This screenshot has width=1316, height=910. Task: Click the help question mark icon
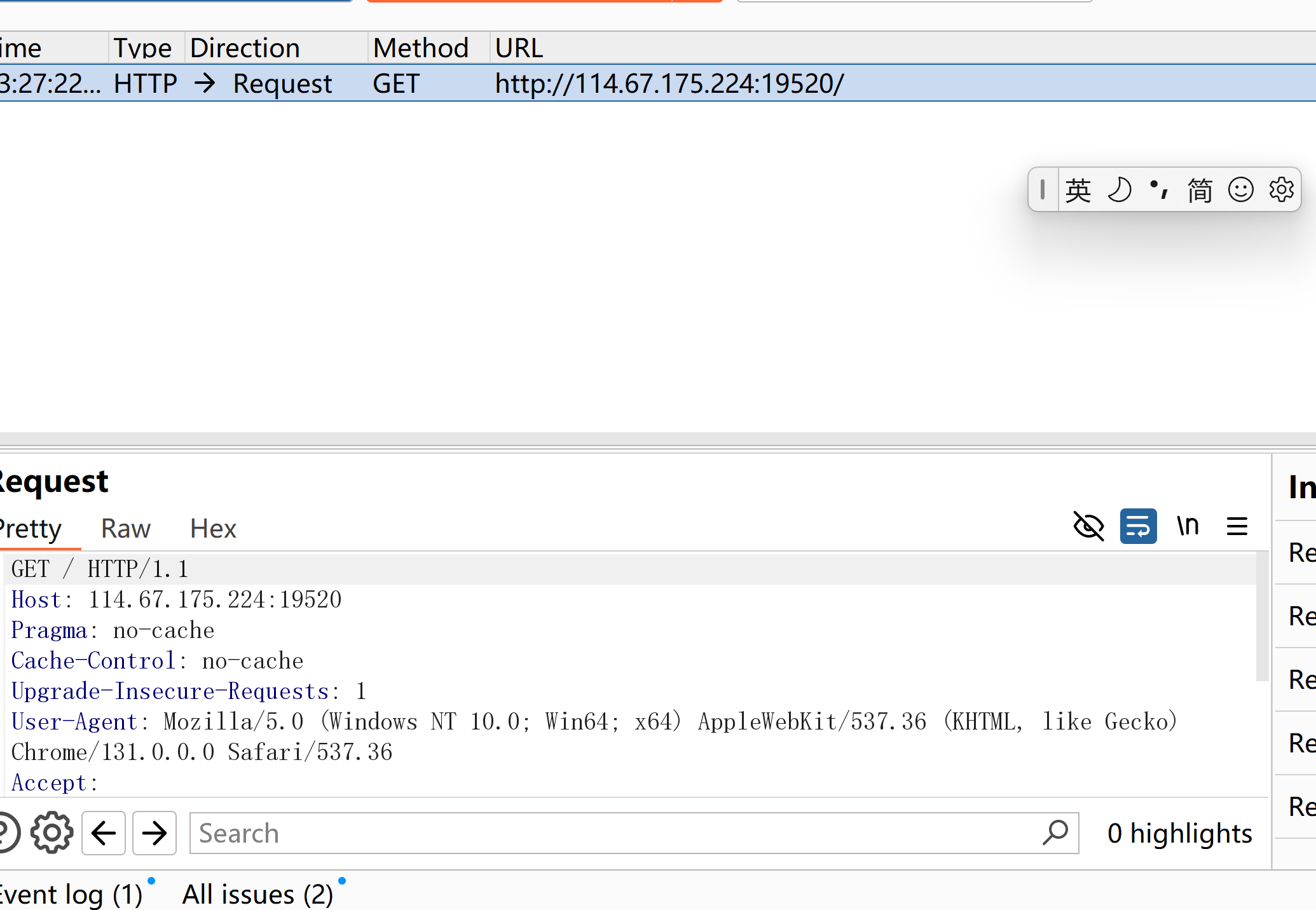6,832
